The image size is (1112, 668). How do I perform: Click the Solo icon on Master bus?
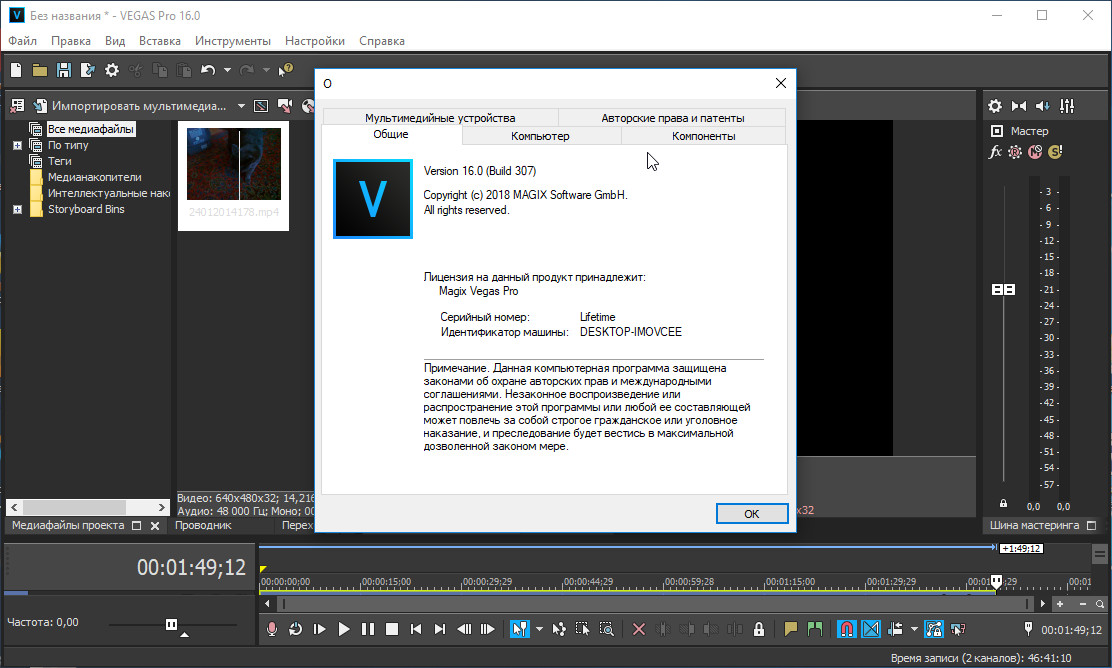tap(1054, 152)
